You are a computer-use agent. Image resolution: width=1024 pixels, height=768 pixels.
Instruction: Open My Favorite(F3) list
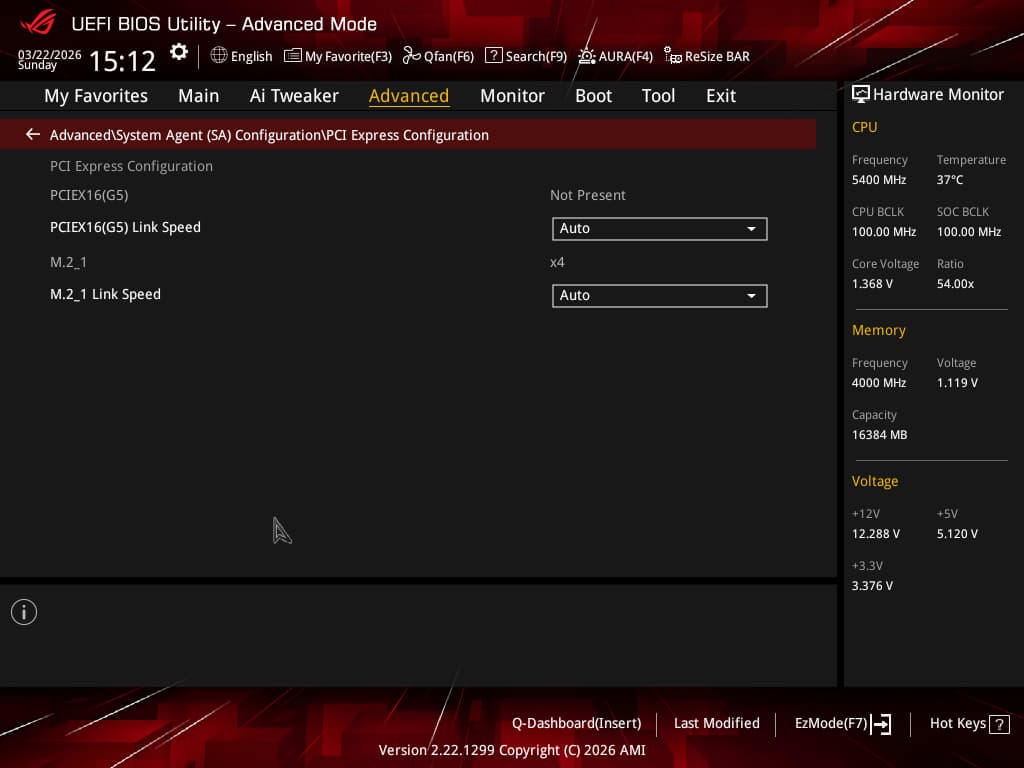point(338,56)
